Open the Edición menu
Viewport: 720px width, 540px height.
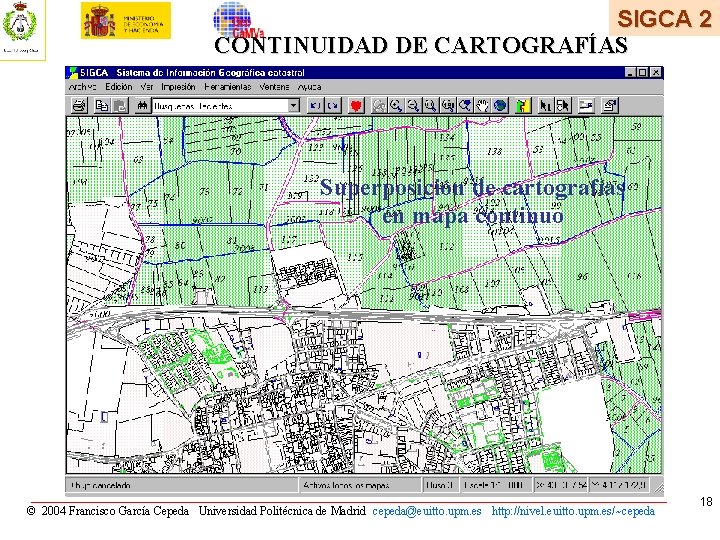click(x=118, y=87)
